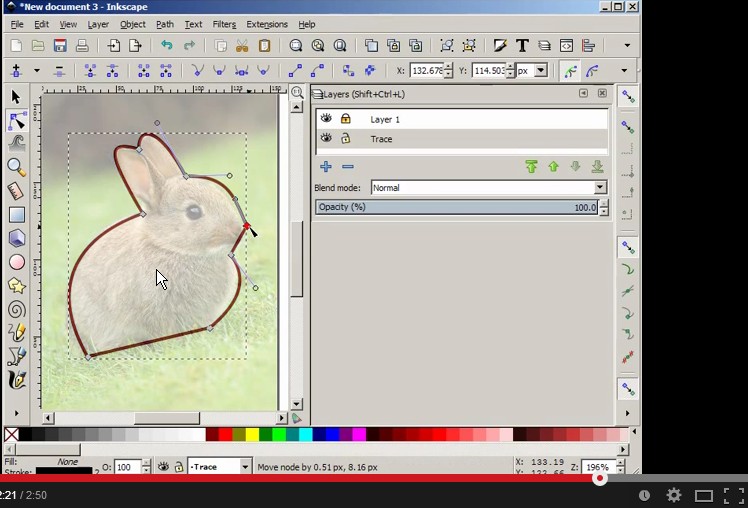Image resolution: width=748 pixels, height=508 pixels.
Task: Toggle visibility eye of Layer 1
Action: coord(326,119)
